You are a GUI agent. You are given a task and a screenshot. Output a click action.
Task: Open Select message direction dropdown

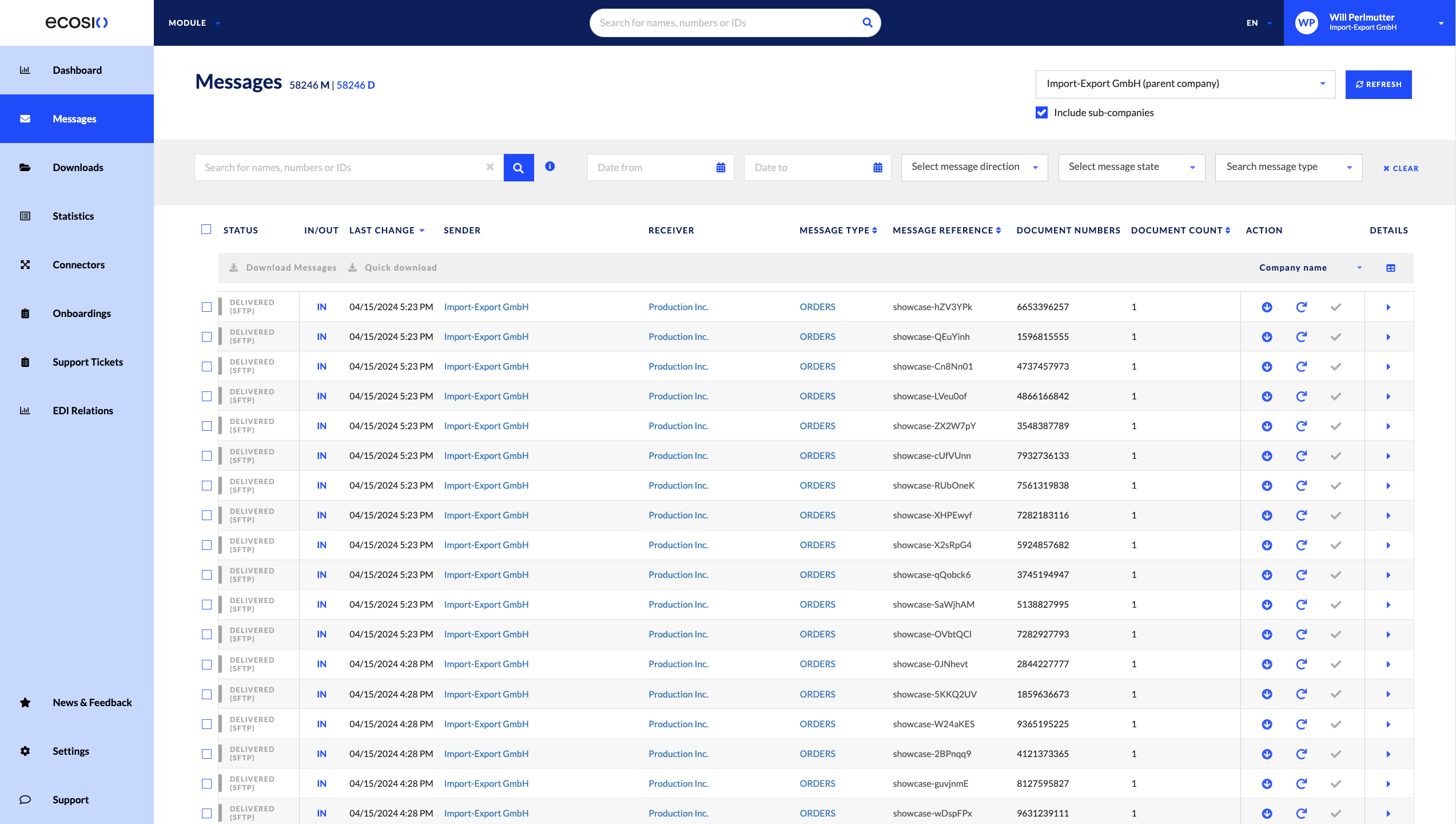[x=974, y=167]
